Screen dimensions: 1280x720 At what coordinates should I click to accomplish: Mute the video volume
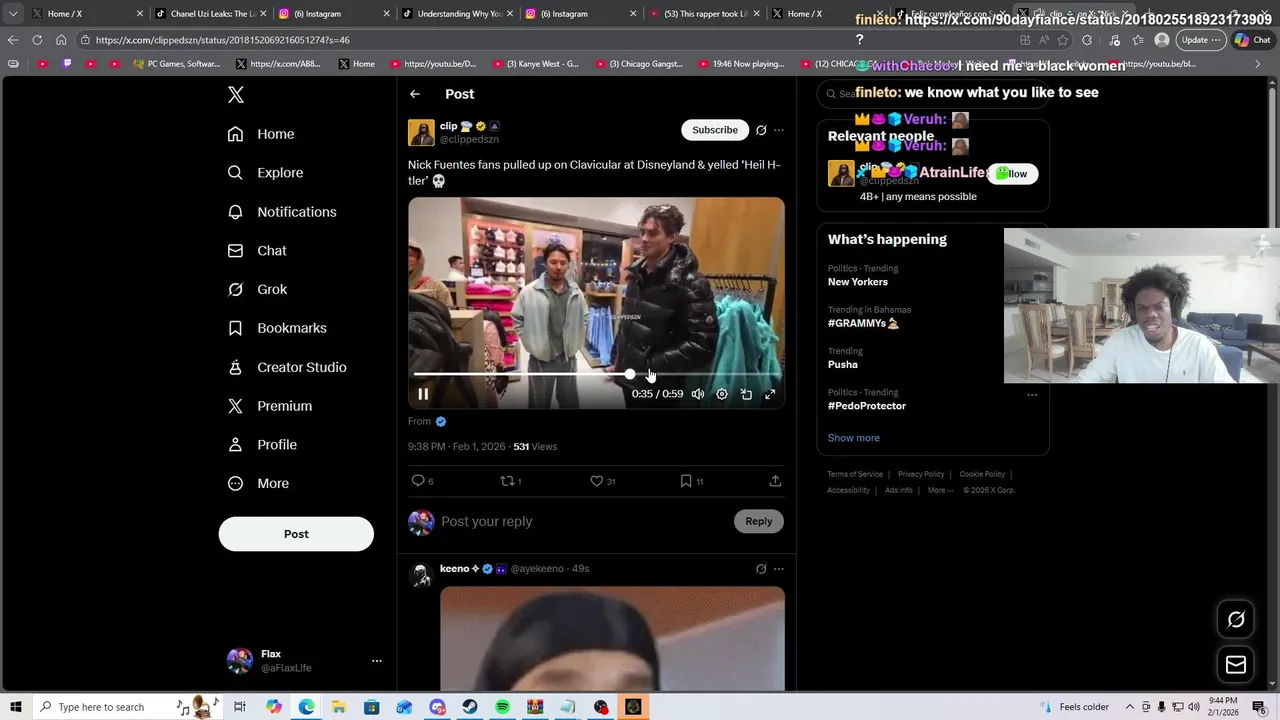698,394
